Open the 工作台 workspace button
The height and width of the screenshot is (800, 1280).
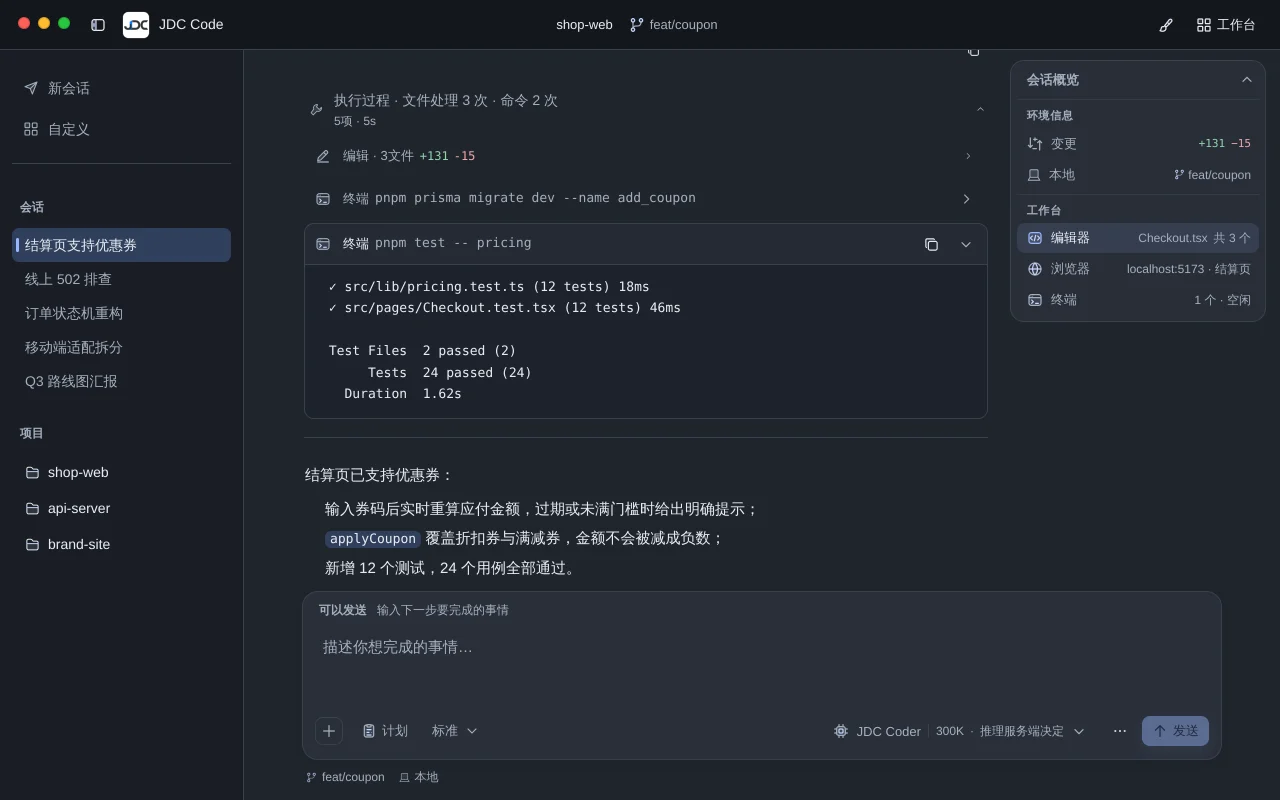coord(1226,25)
